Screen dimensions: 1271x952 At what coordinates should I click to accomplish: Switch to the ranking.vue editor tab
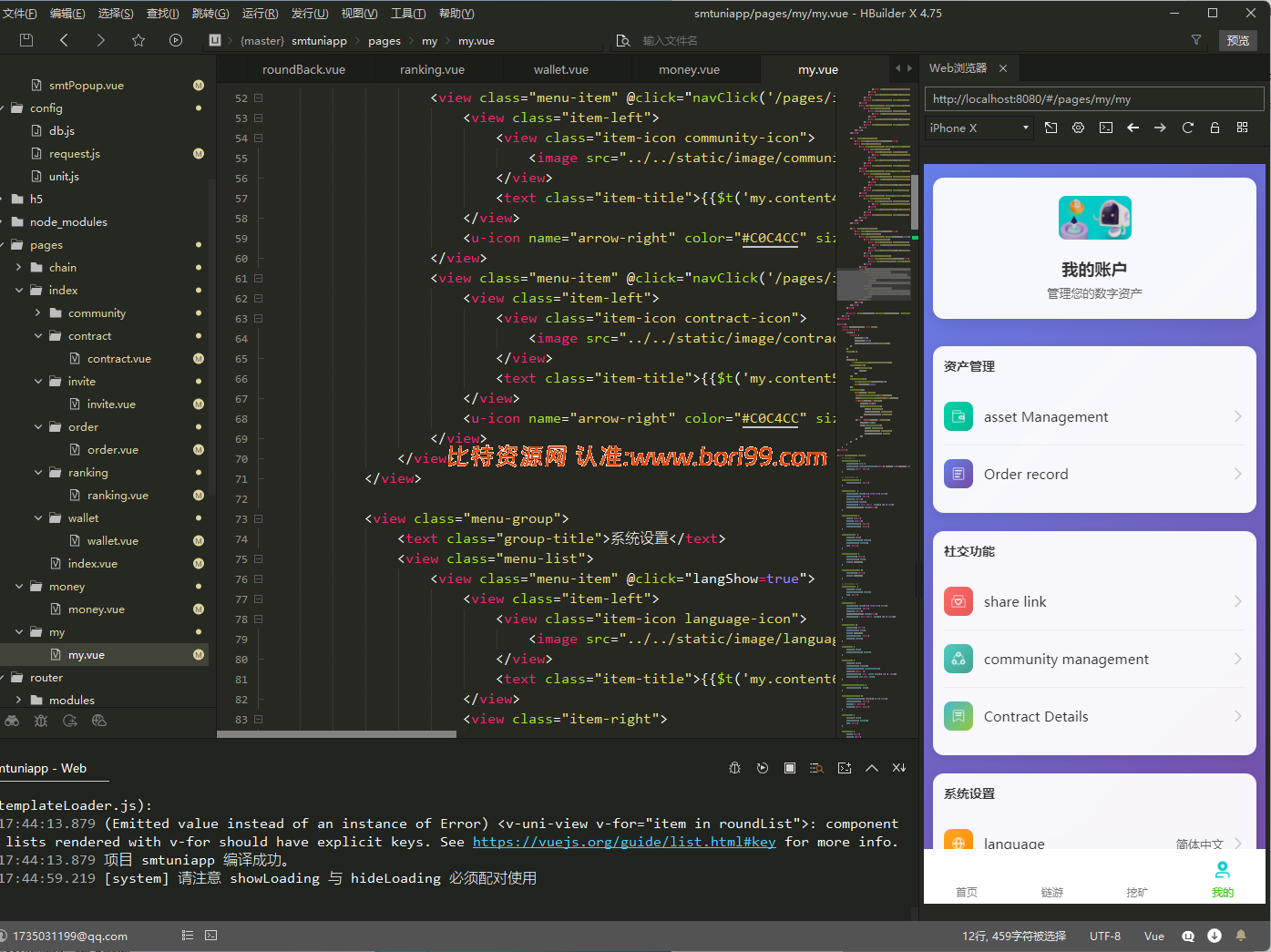[432, 69]
